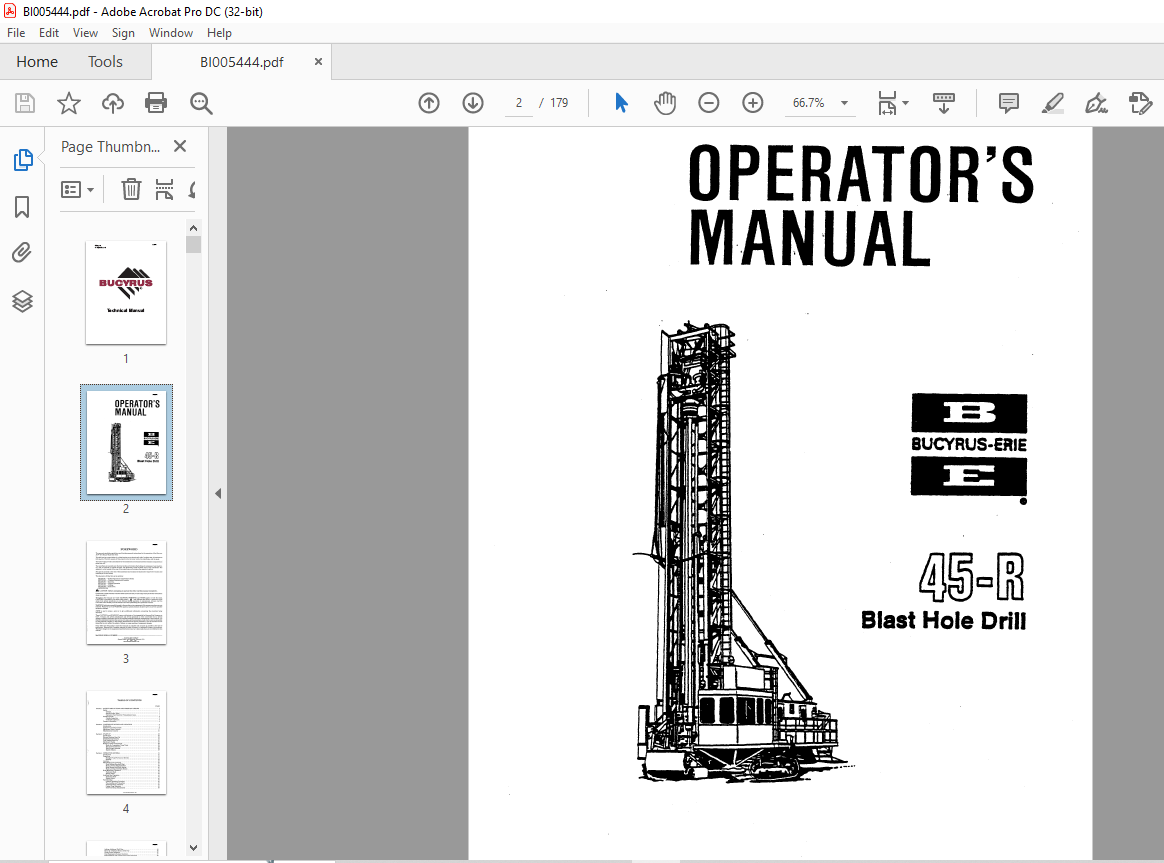
Task: Open the File menu
Action: click(16, 33)
